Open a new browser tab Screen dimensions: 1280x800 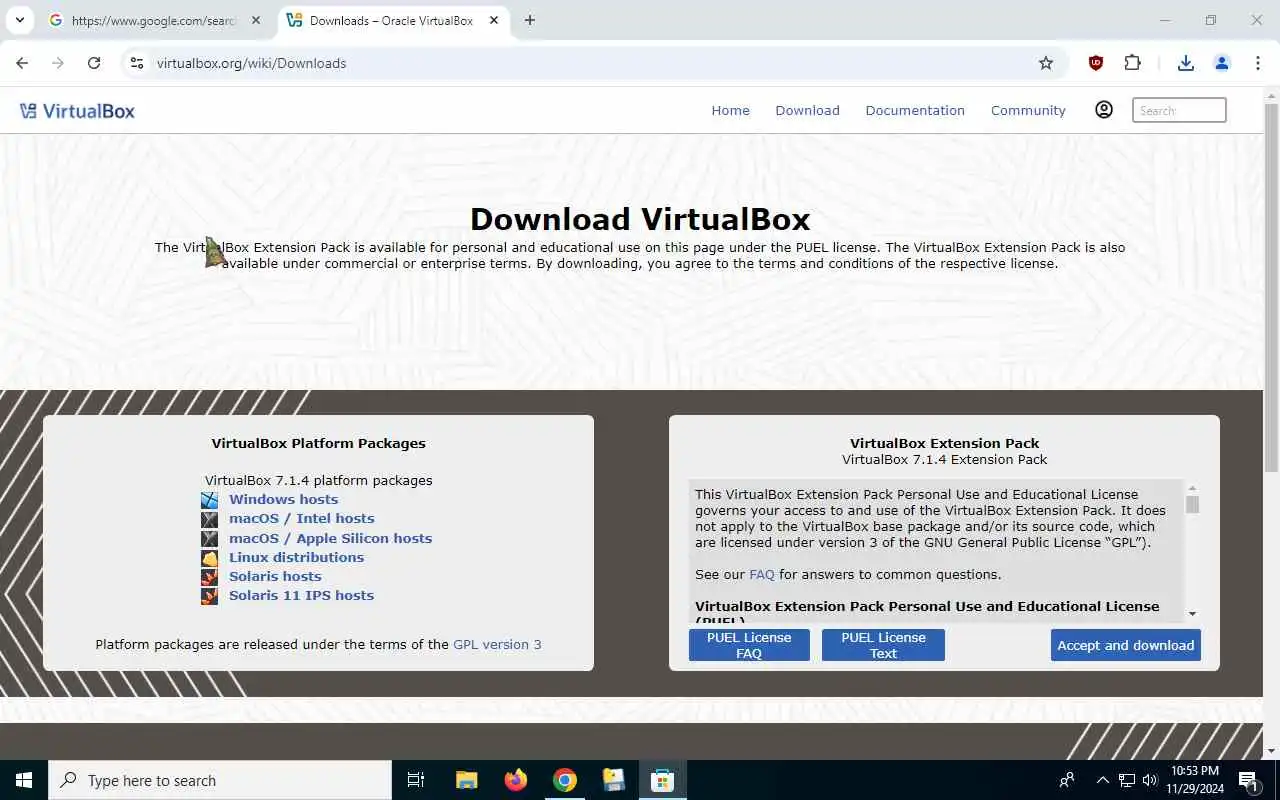[530, 20]
